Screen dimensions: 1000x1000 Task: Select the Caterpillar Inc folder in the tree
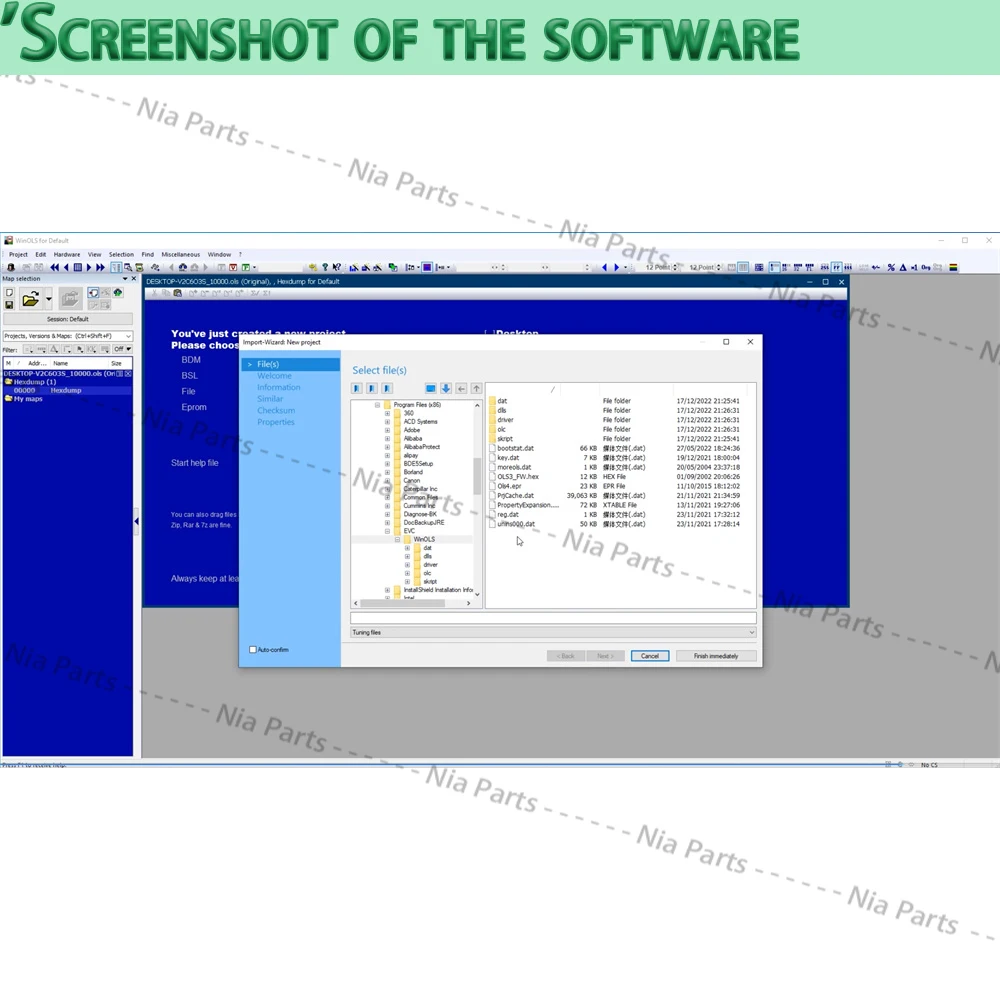click(x=420, y=489)
